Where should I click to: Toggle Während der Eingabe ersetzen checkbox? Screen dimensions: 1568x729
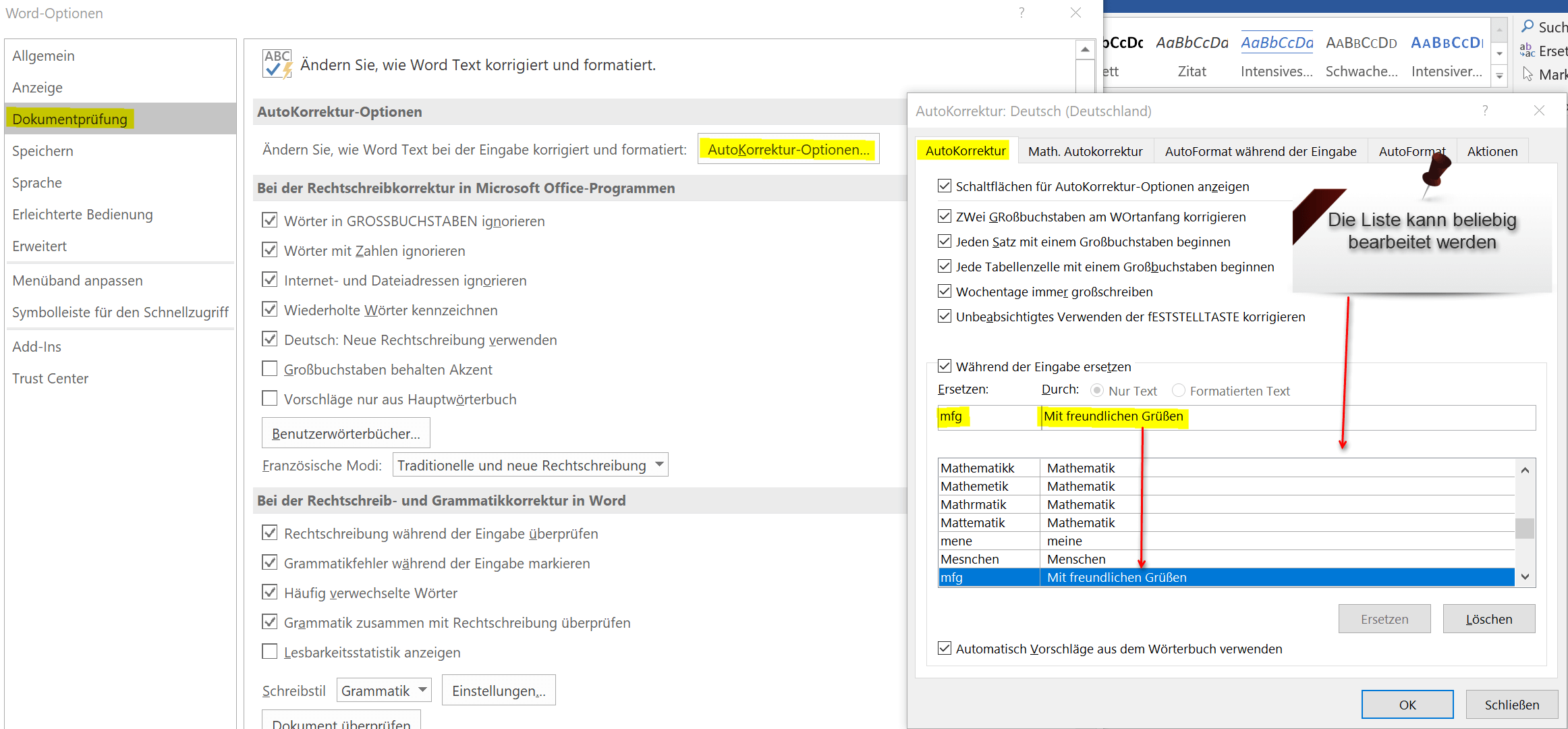pyautogui.click(x=945, y=366)
